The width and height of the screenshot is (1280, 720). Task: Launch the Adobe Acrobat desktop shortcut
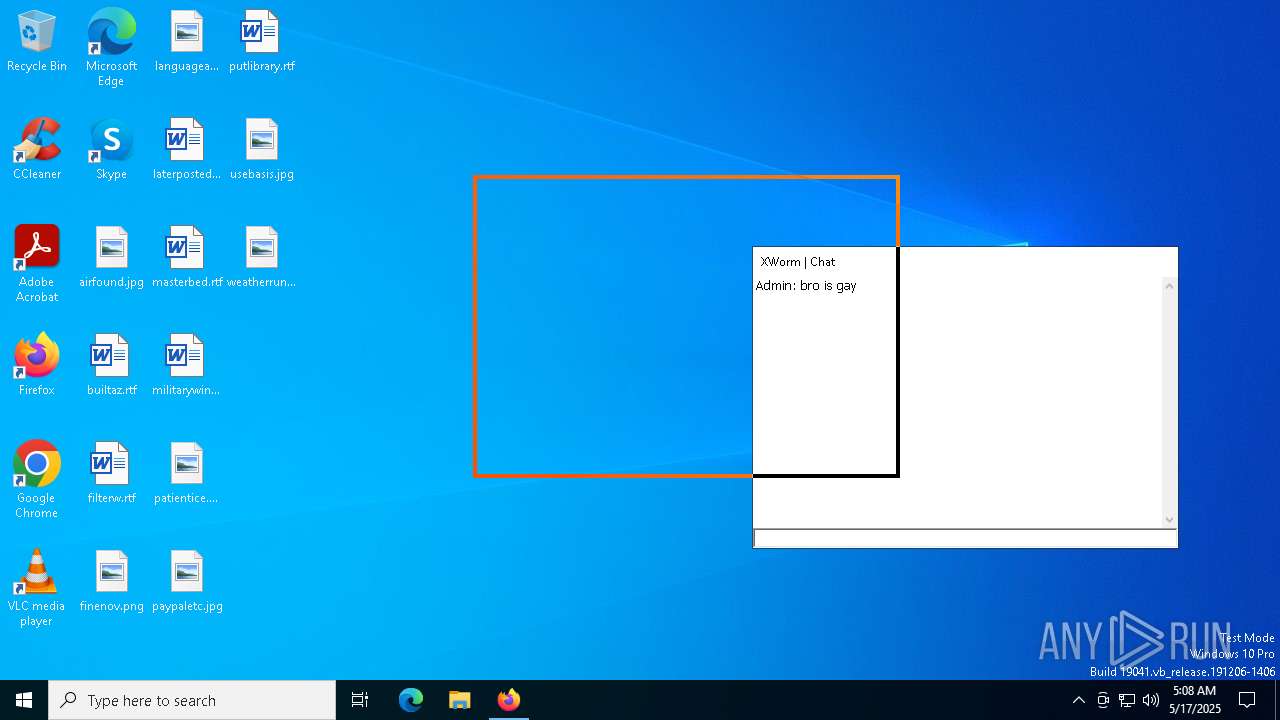37,264
